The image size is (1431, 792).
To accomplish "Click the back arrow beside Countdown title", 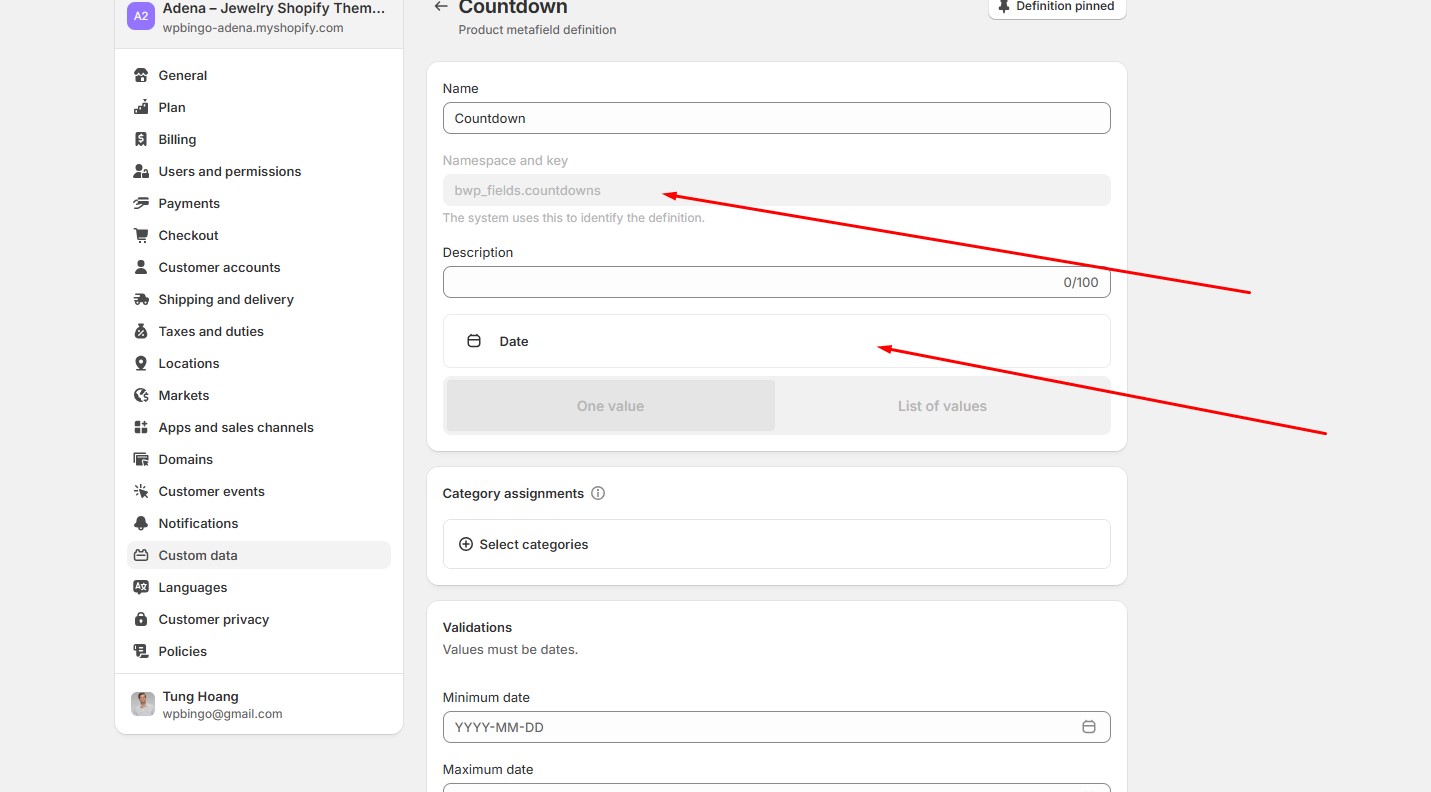I will click(x=441, y=7).
